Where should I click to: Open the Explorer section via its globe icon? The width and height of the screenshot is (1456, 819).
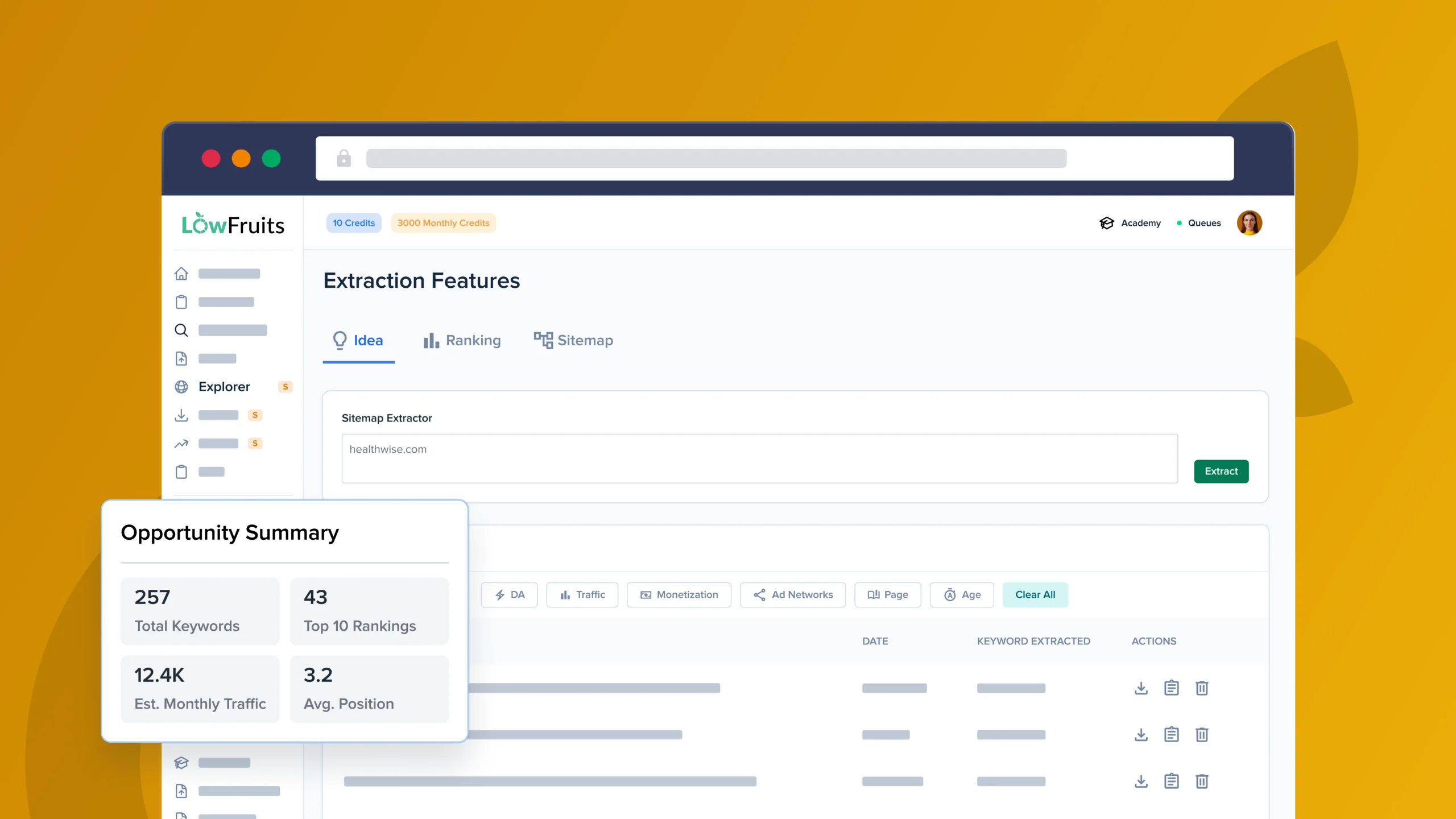click(181, 387)
